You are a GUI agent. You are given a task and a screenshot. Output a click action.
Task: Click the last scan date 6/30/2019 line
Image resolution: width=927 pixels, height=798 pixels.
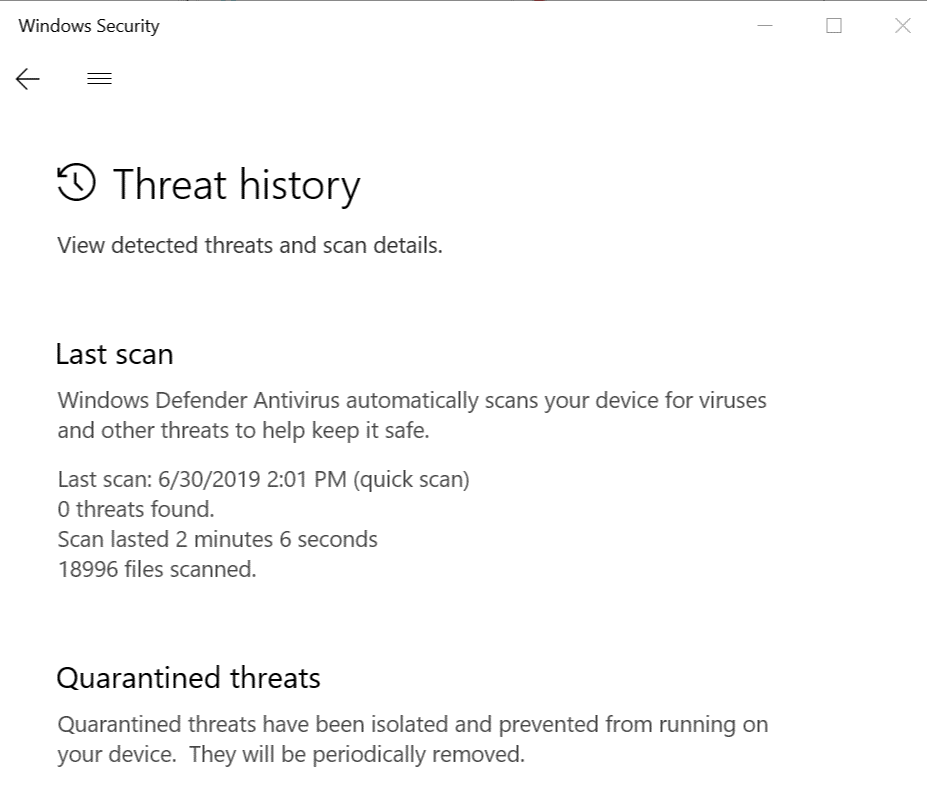click(263, 479)
